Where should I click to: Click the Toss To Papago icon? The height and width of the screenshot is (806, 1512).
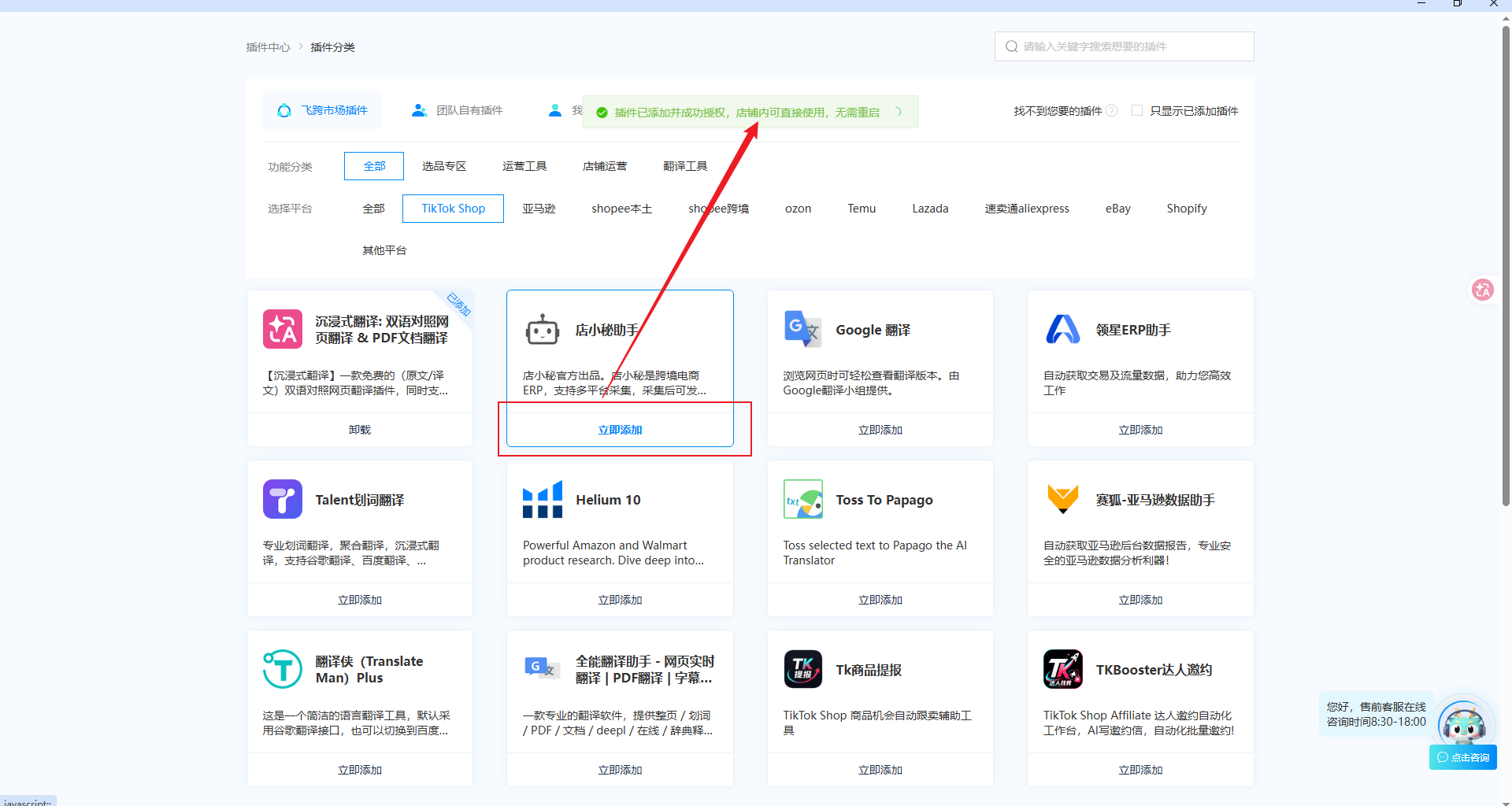(803, 499)
